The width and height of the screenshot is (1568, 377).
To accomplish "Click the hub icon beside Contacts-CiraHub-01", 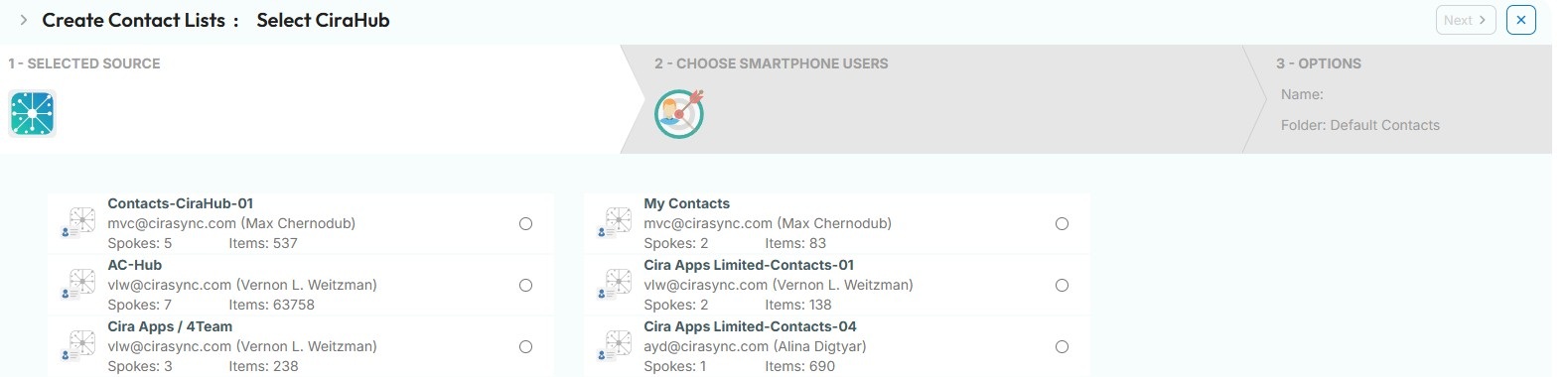I will [78, 222].
